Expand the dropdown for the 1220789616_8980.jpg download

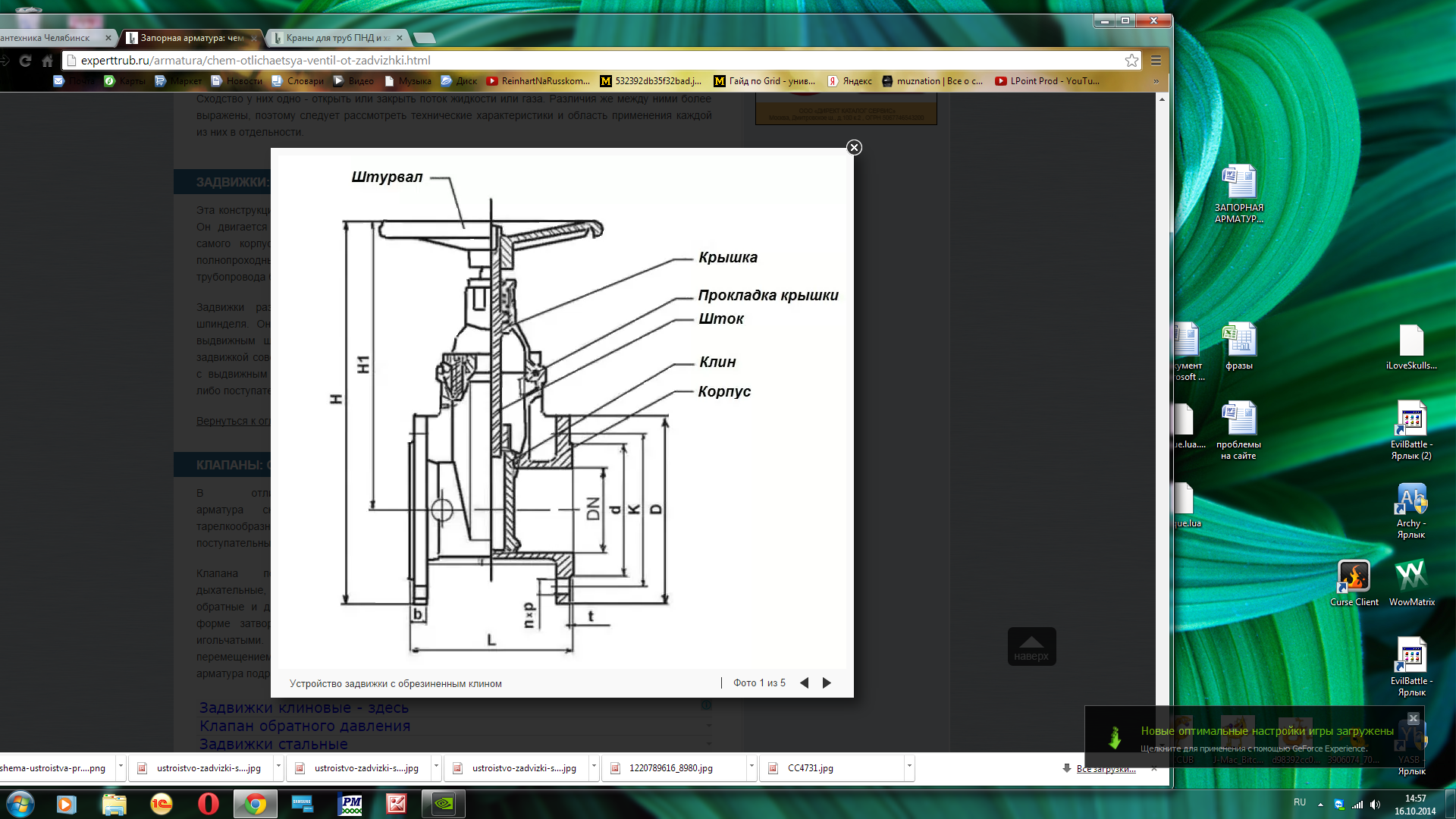point(751,767)
